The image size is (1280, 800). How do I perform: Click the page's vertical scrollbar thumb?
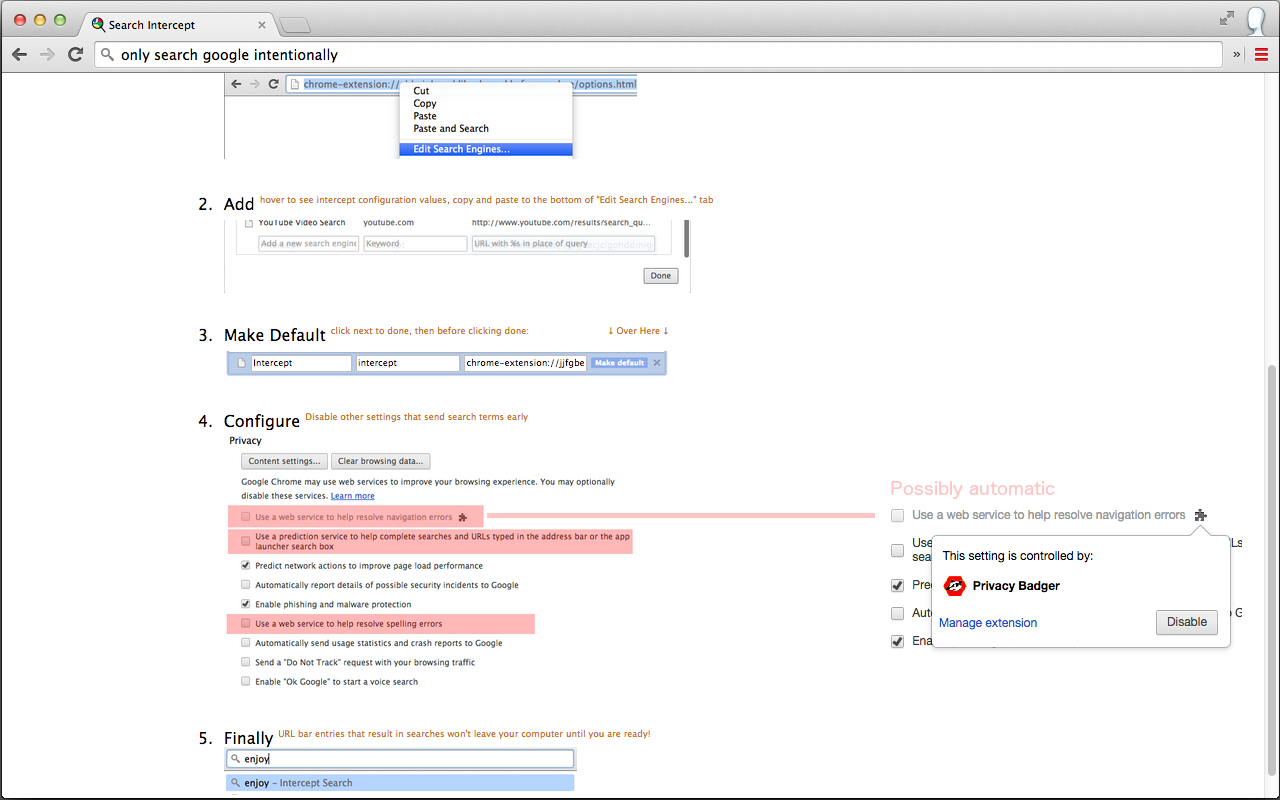coord(1273,570)
